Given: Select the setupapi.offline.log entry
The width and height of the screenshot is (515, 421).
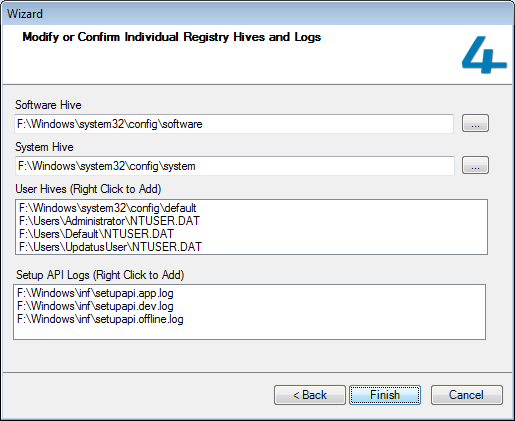Looking at the screenshot, I should 100,319.
